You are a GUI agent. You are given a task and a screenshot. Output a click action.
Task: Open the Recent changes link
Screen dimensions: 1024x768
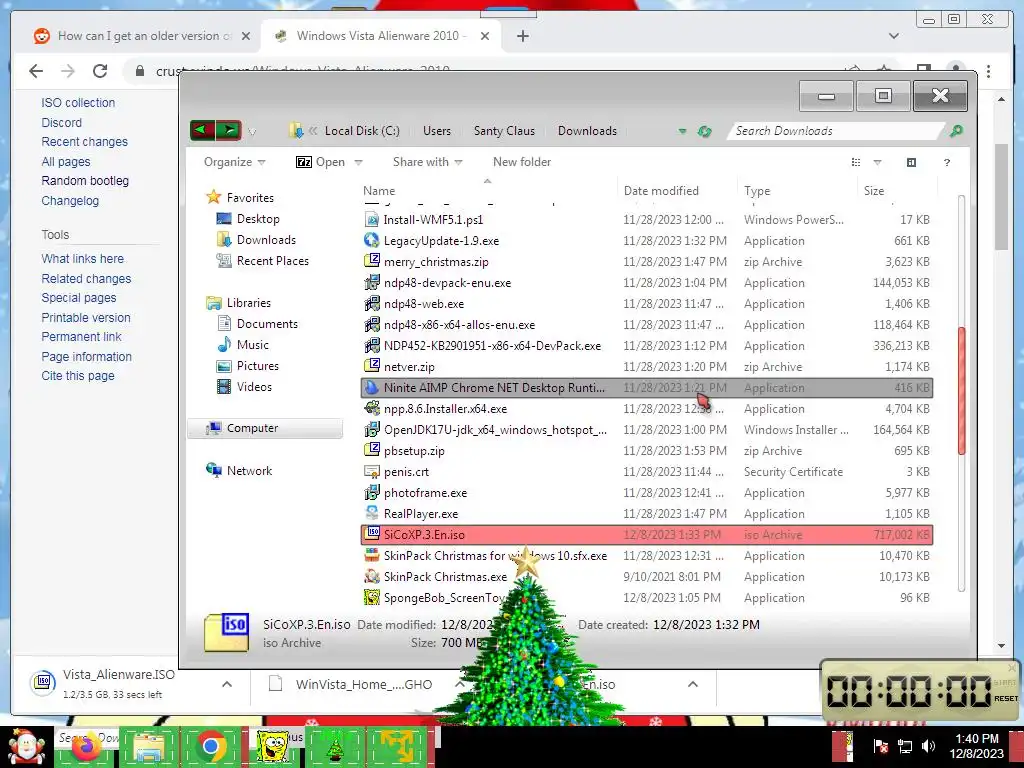coord(84,142)
